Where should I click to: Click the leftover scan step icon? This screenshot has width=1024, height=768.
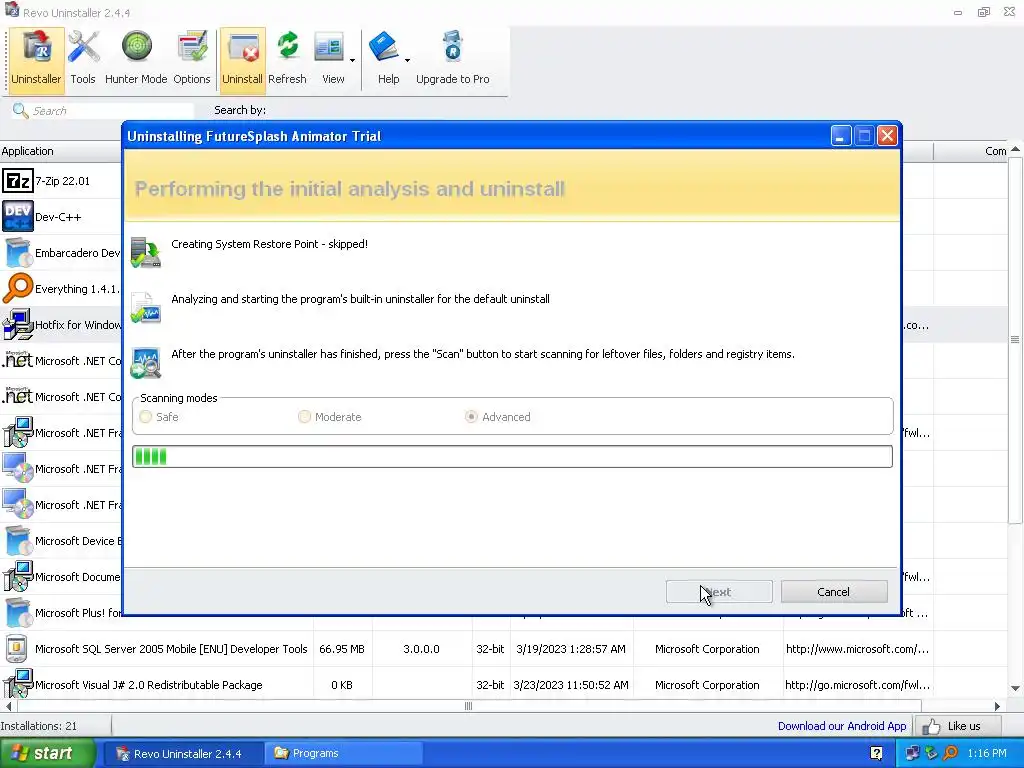146,363
